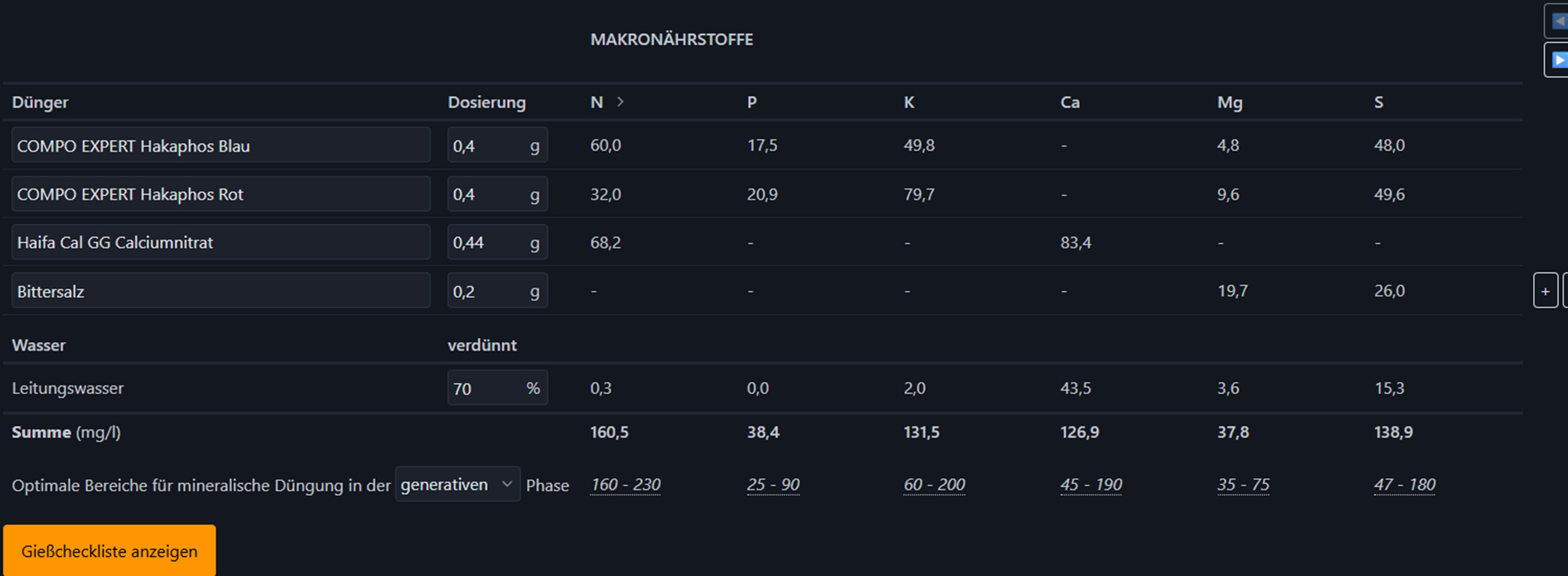Open the Haifa Cal GG Calciumnitrat fertilizer selector
This screenshot has width=1568, height=576.
tap(221, 242)
